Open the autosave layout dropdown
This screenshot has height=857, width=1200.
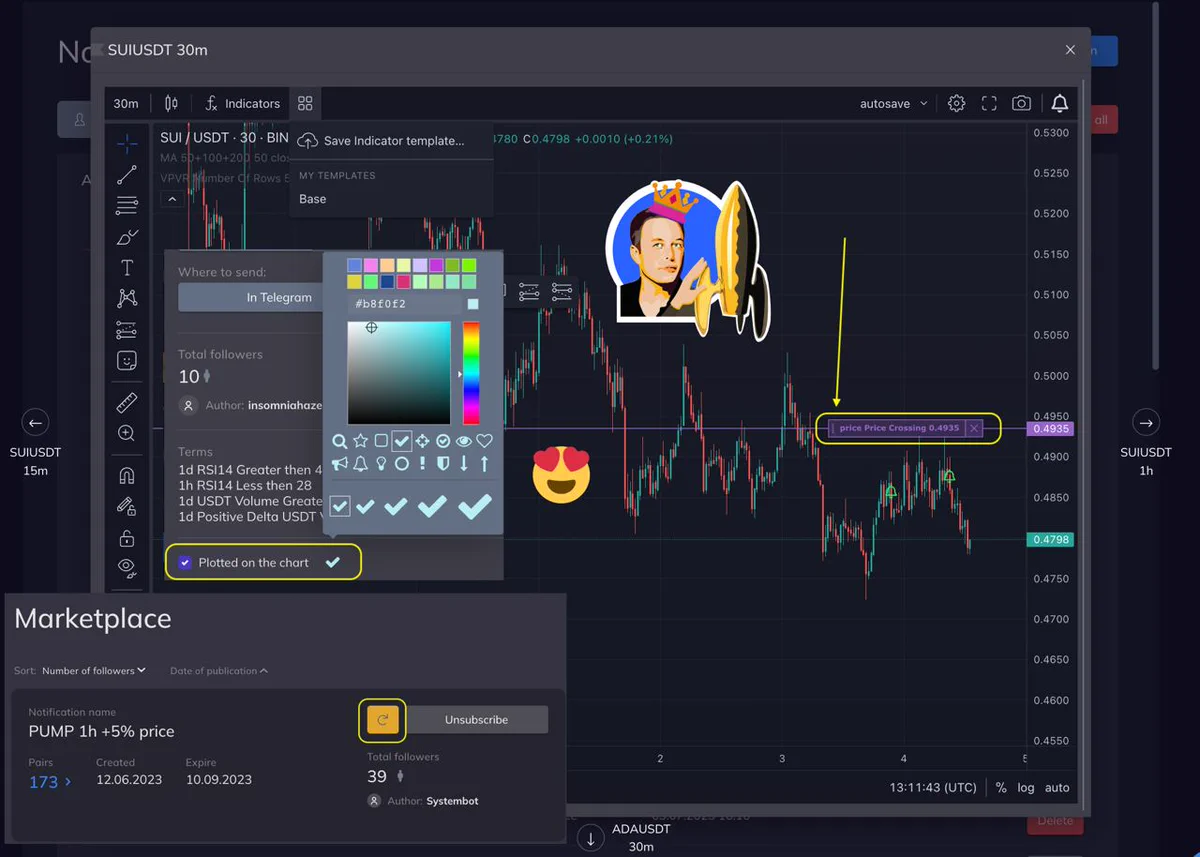click(894, 103)
